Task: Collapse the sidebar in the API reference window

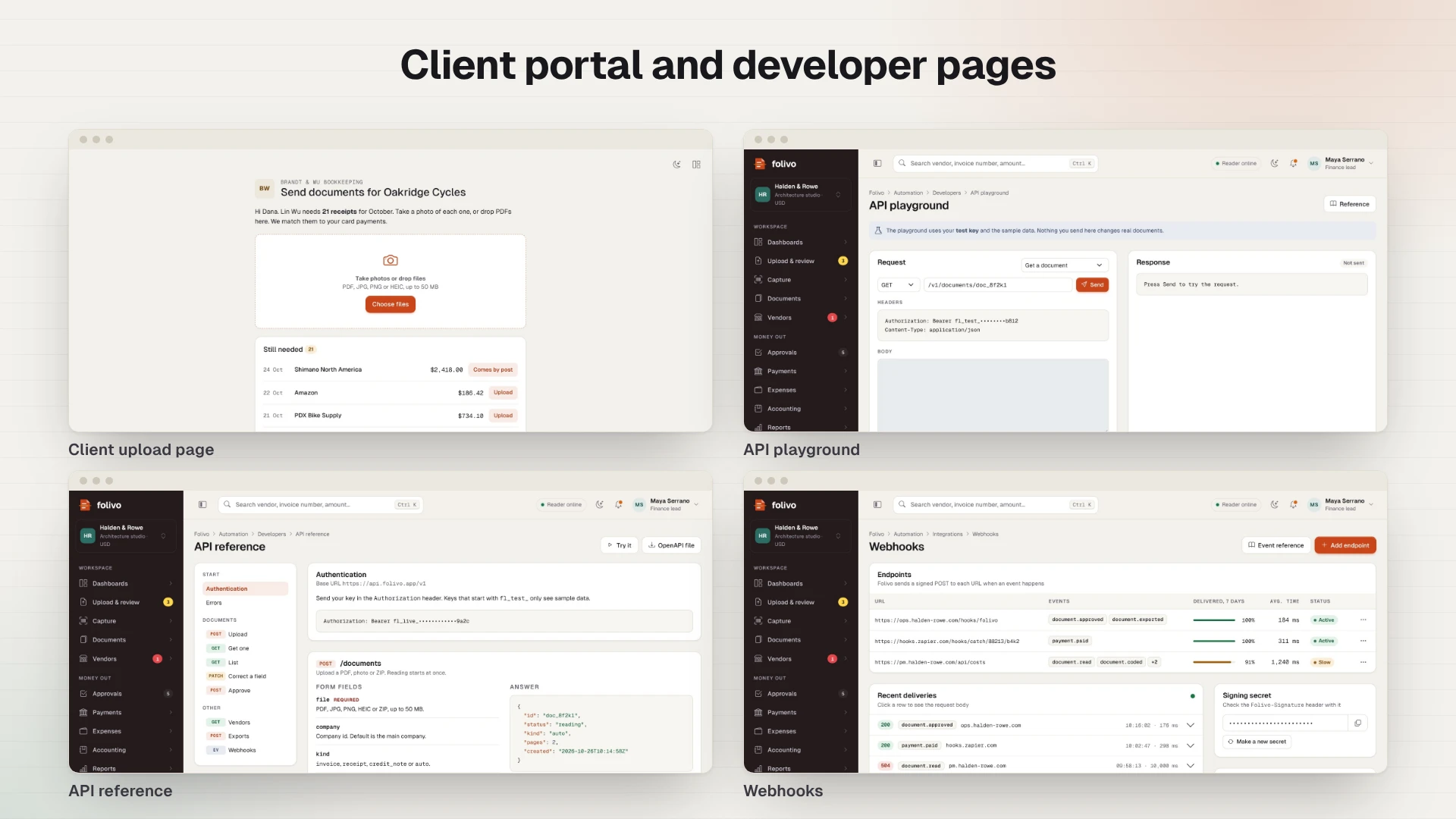Action: pos(202,504)
